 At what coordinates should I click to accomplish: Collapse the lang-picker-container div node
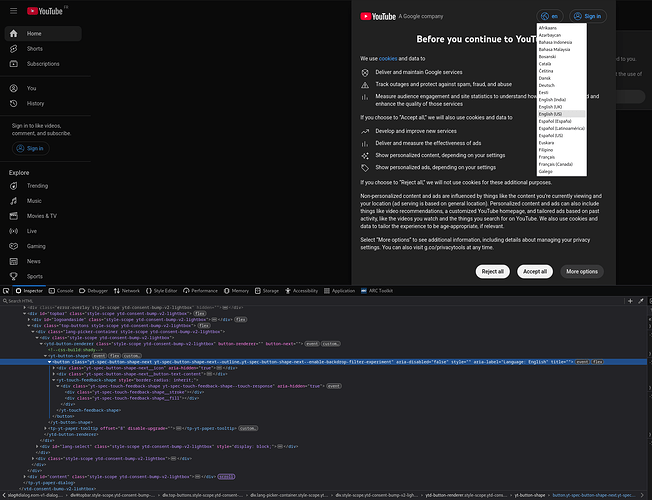coord(33,332)
